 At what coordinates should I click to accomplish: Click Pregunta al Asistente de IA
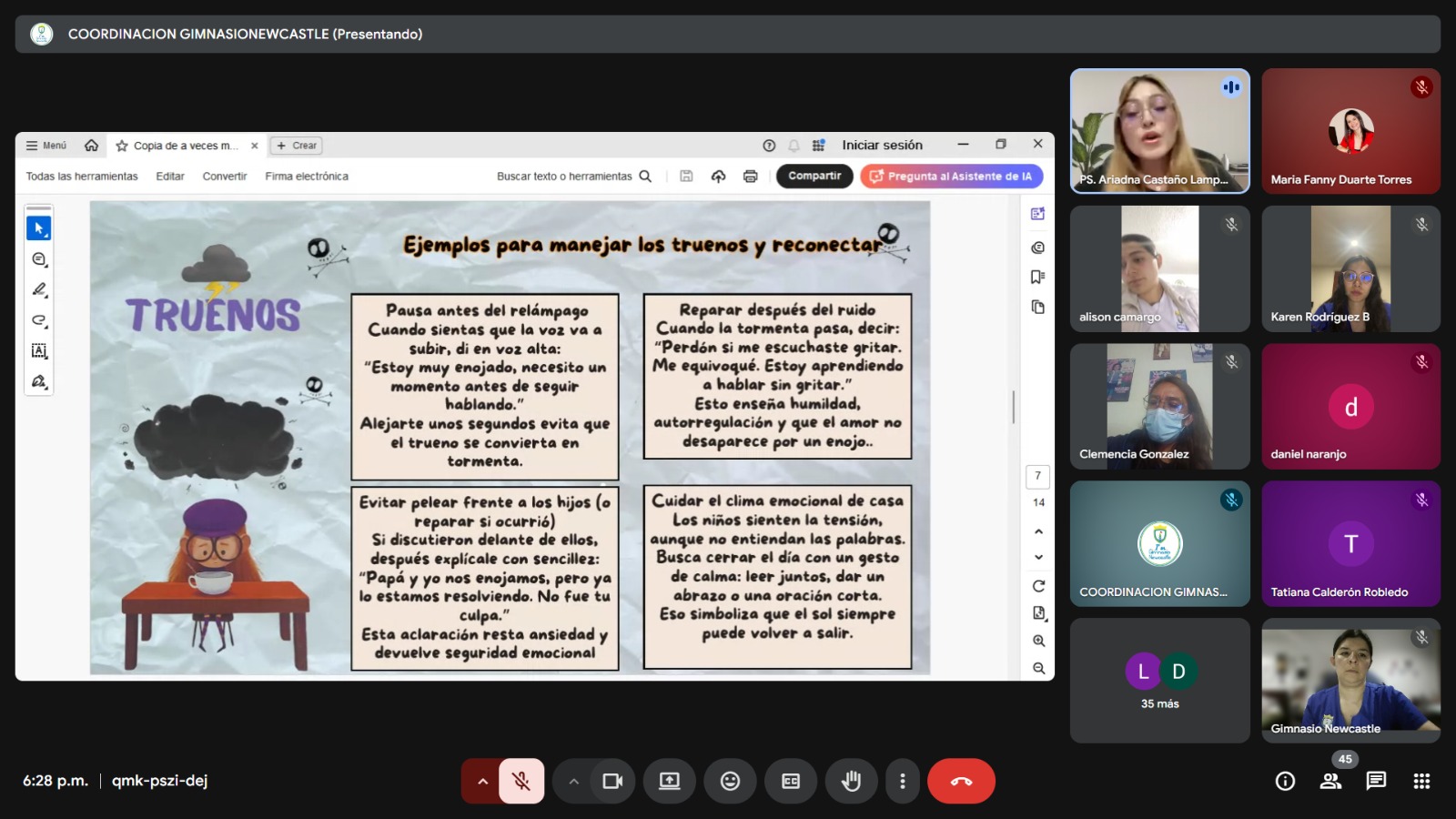tap(951, 177)
